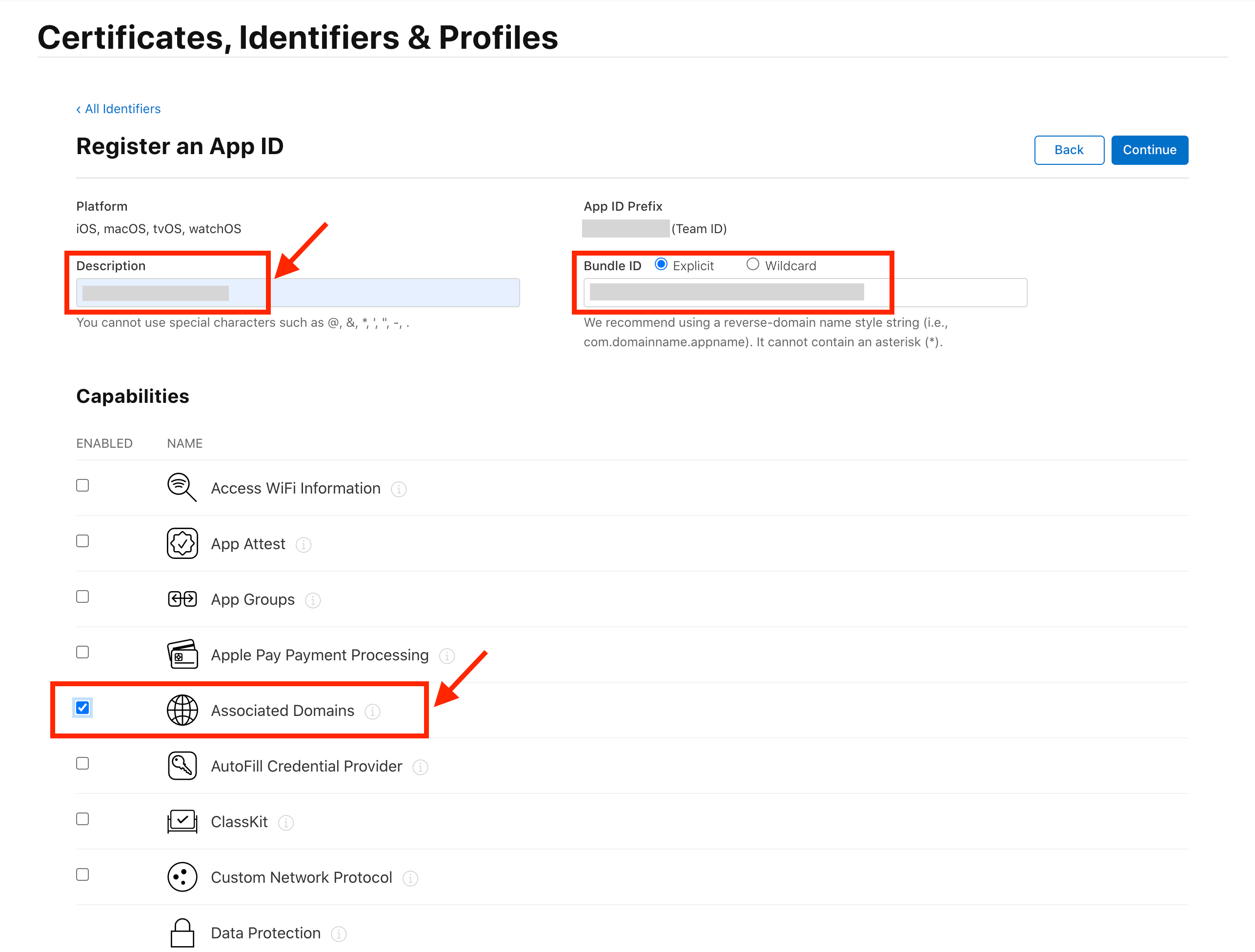Click the App Attest badge icon
Image resolution: width=1255 pixels, height=952 pixels.
pyautogui.click(x=182, y=543)
